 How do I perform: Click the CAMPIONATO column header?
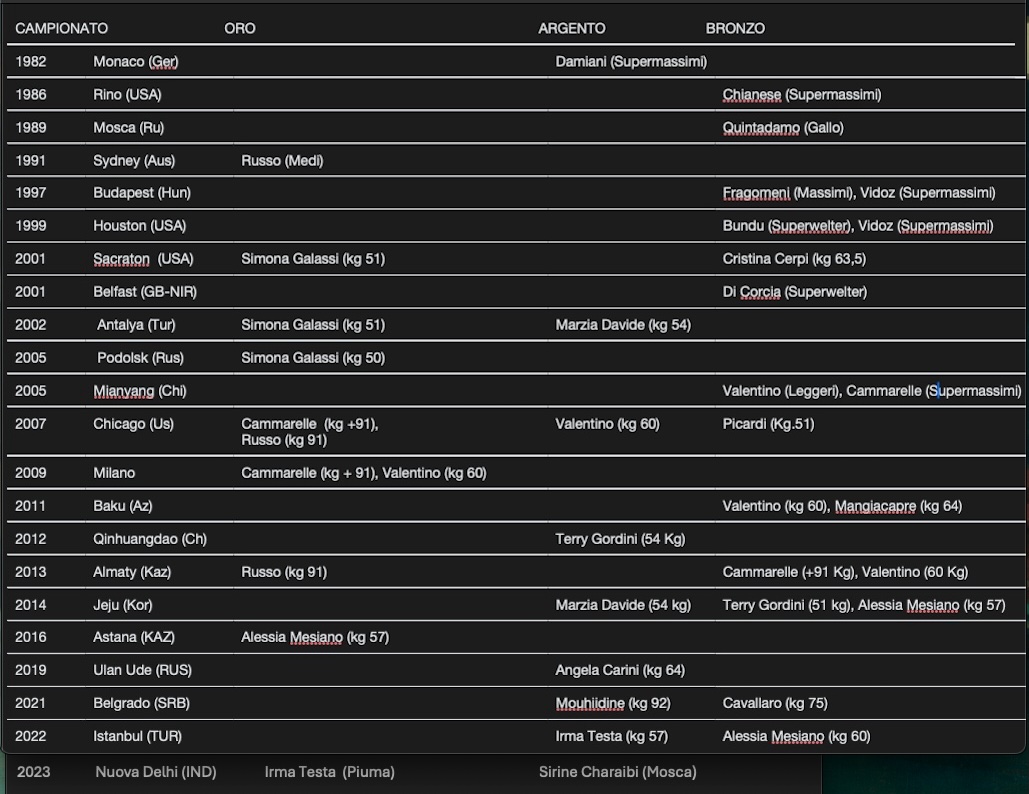click(62, 28)
